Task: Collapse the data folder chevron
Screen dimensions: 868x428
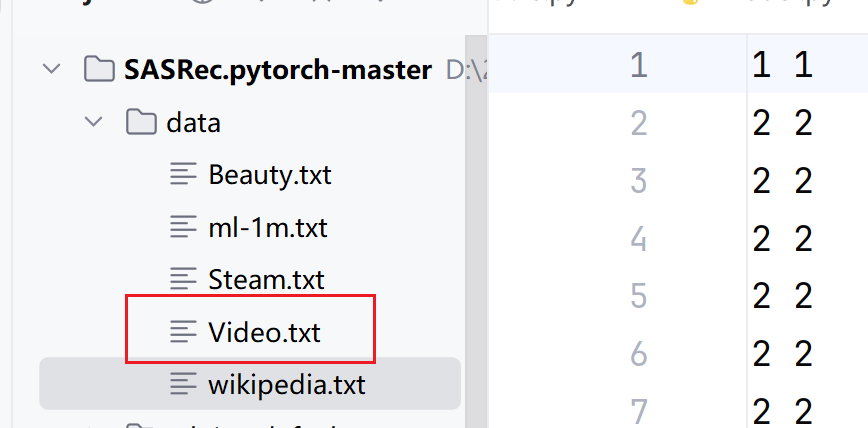Action: point(93,123)
